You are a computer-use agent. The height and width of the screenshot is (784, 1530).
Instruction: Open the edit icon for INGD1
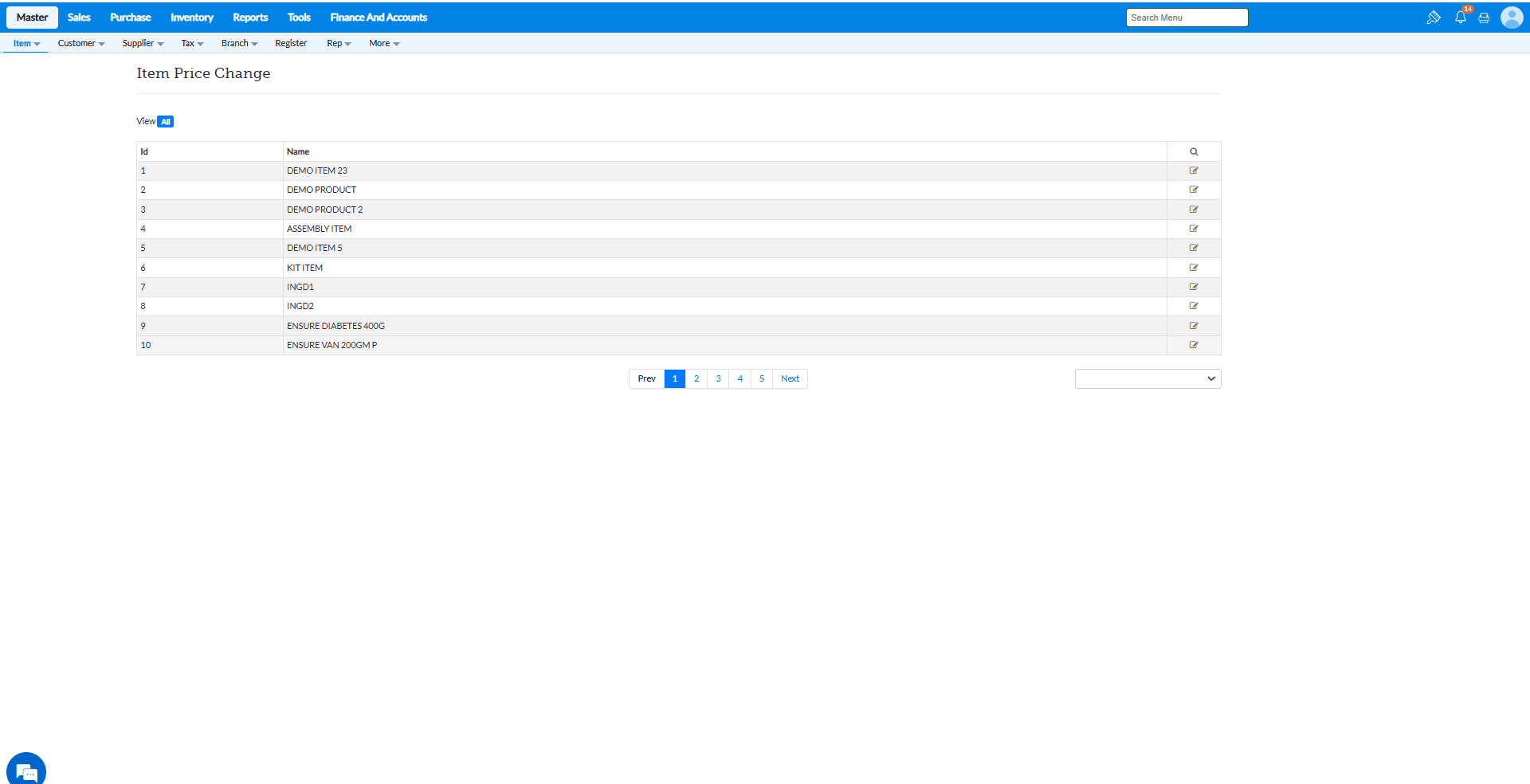click(x=1194, y=287)
